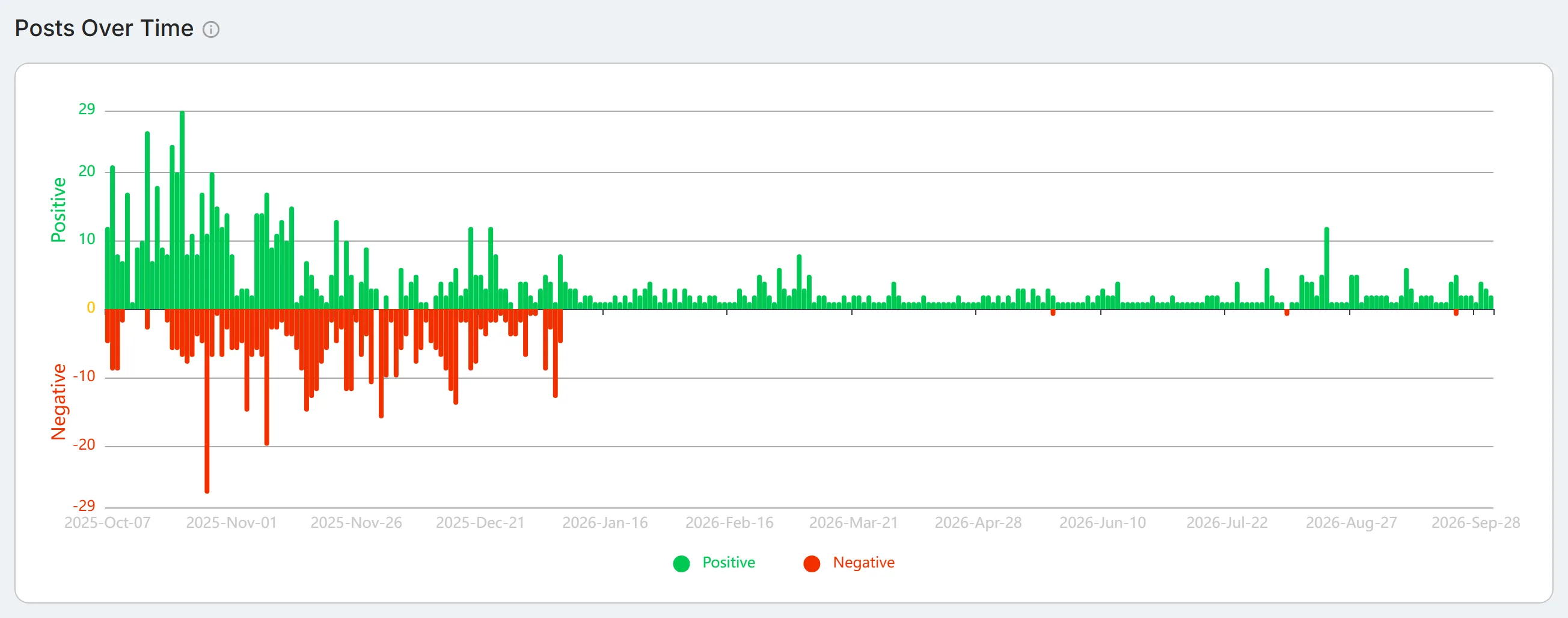Click the 10 value on positive axis
Image resolution: width=1568 pixels, height=618 pixels.
(87, 239)
